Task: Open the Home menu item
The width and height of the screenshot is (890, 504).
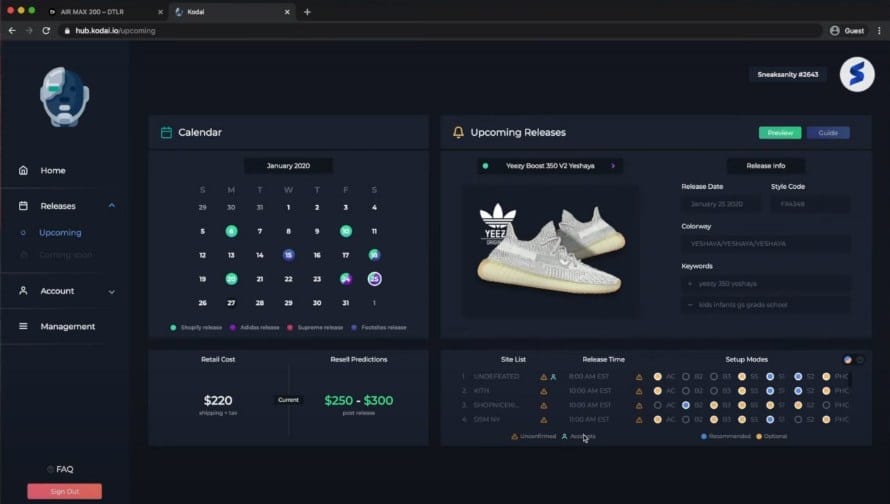Action: pos(53,170)
